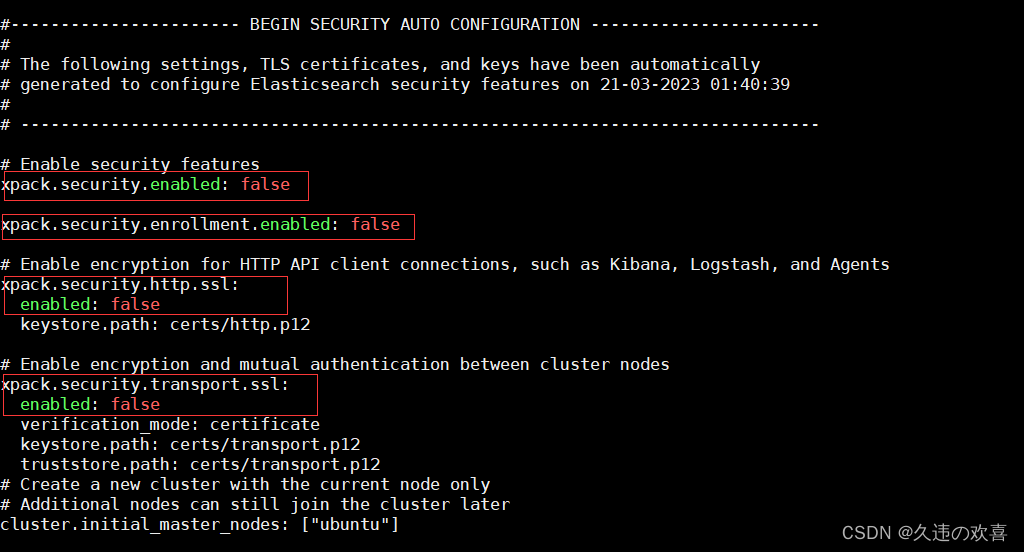Screen dimensions: 1024x552
Task: Place cursor on xpack.security.http.ssl line
Action: [120, 285]
